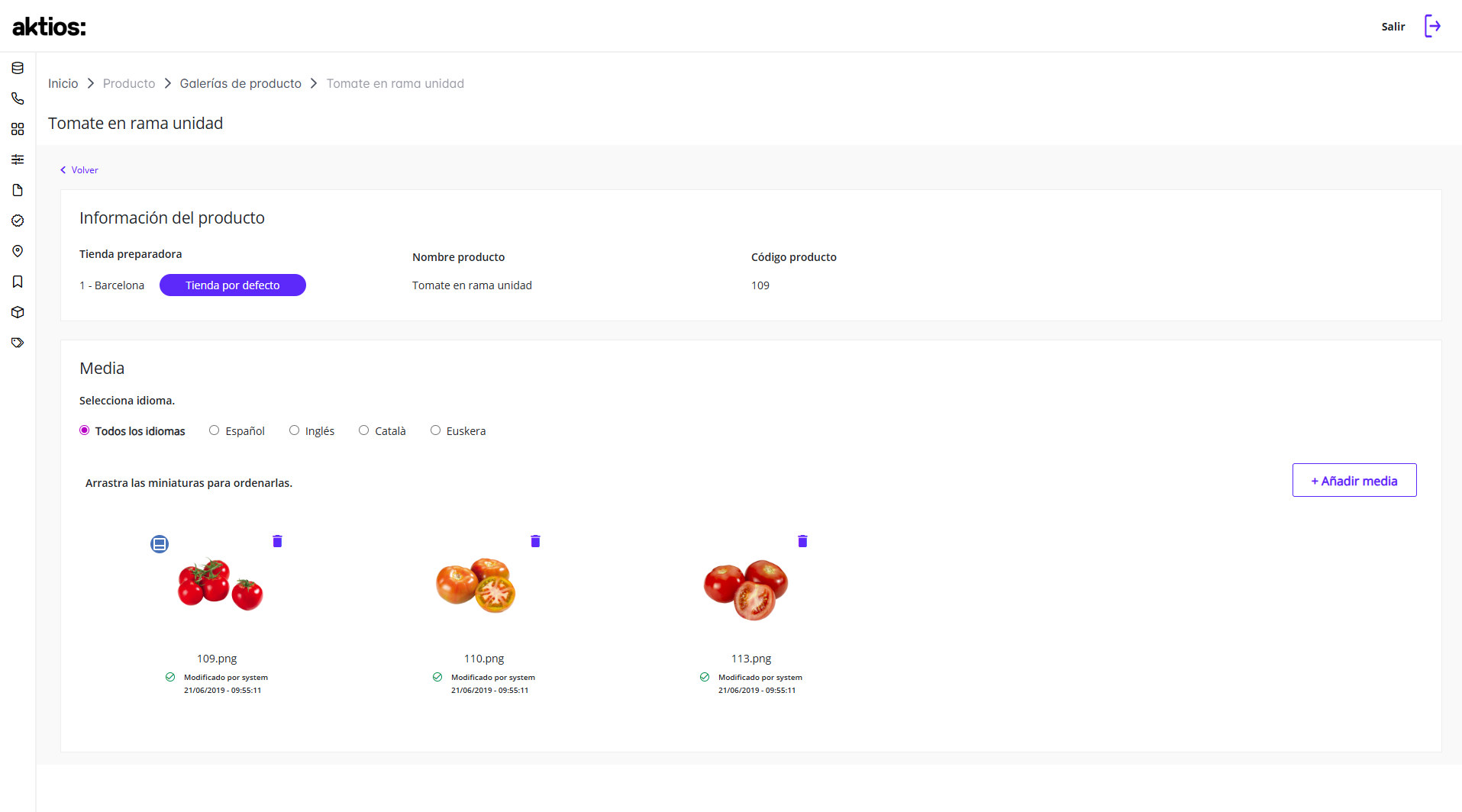Select the 110.png tomato thumbnail

coord(476,585)
